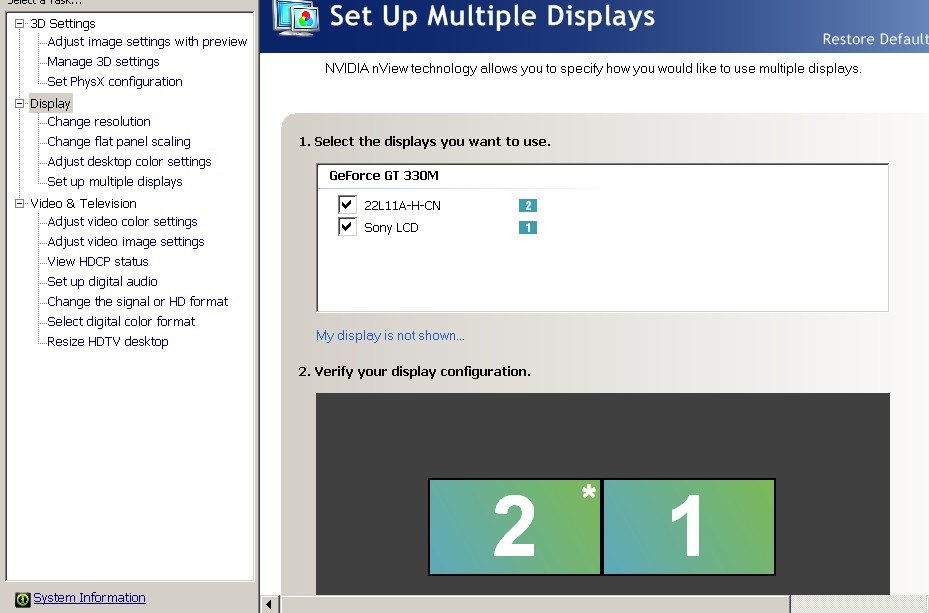
Task: Open Select digital color format
Action: click(x=121, y=322)
